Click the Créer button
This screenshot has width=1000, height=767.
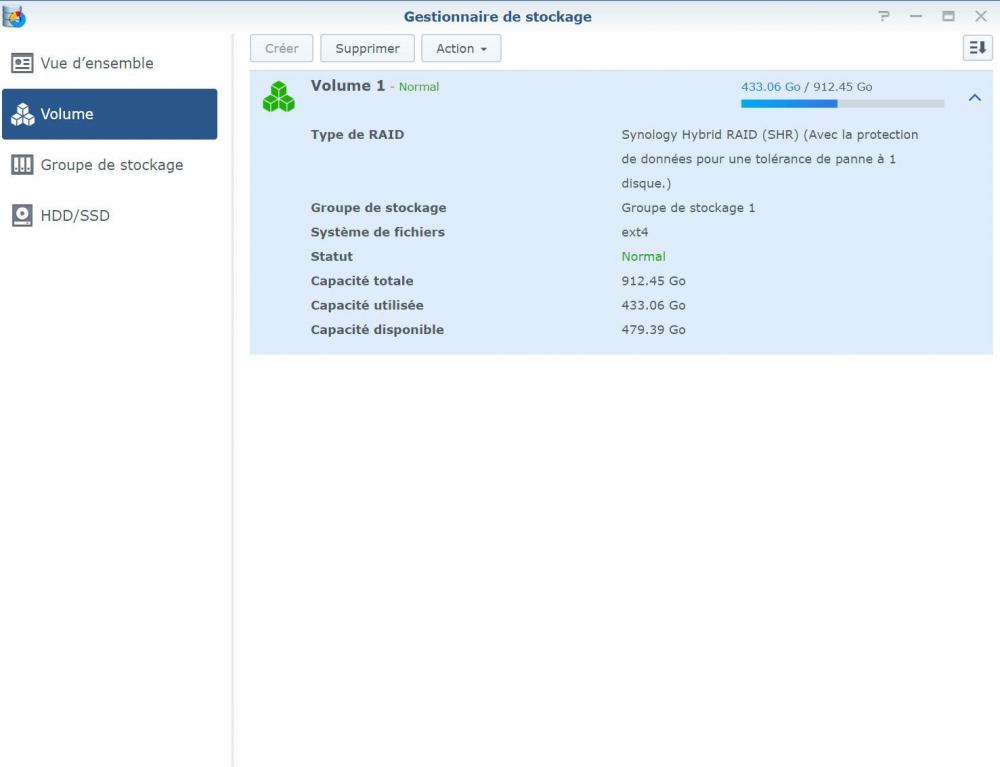281,48
